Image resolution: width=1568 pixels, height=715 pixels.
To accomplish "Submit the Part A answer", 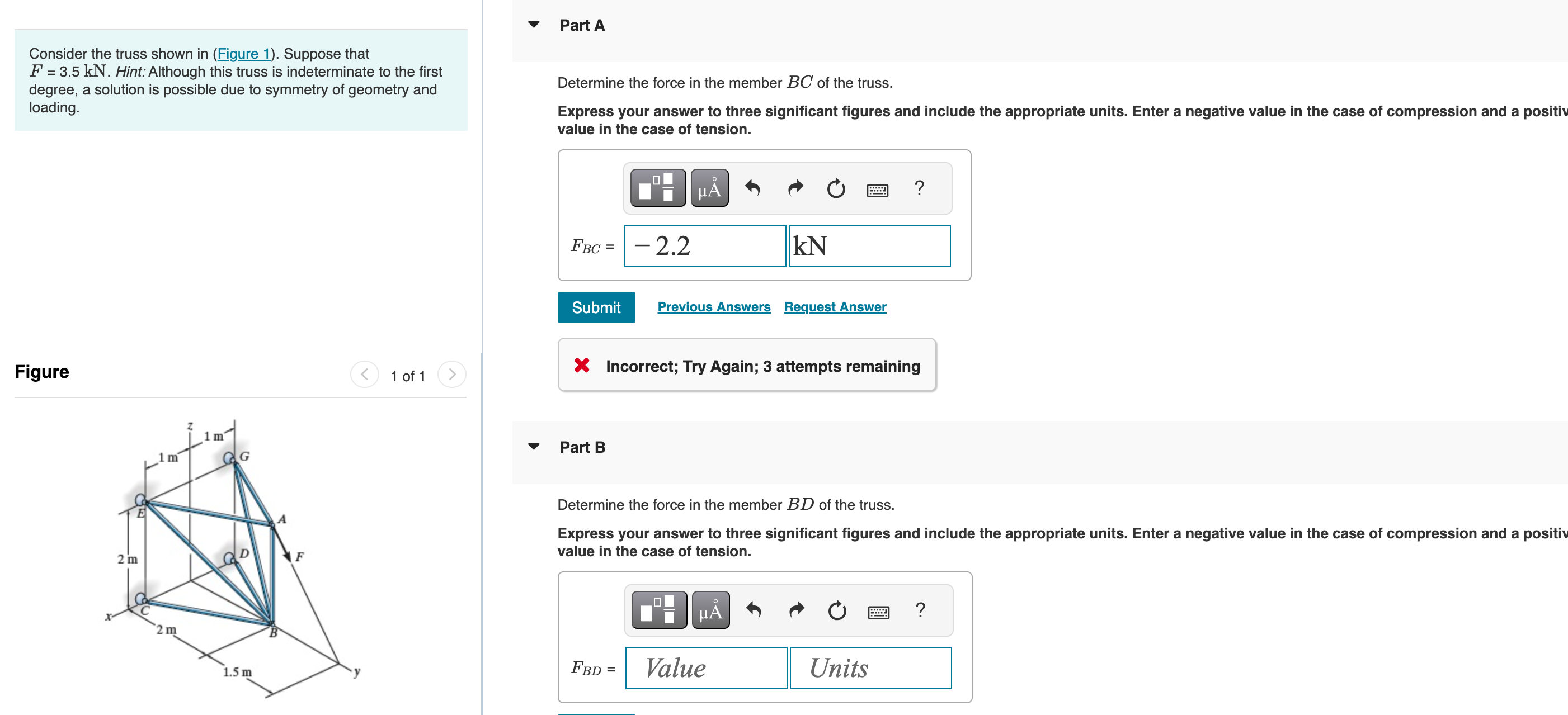I will click(x=596, y=307).
